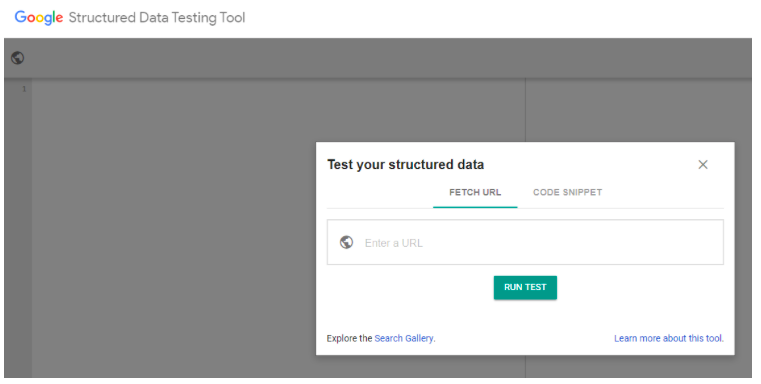Open Learn more about this tool link
This screenshot has width=761, height=384.
click(x=668, y=338)
